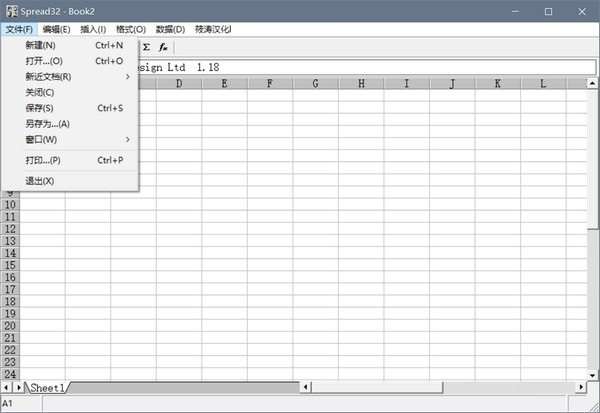
Task: Click the Spread32 app icon in title bar
Action: click(12, 11)
